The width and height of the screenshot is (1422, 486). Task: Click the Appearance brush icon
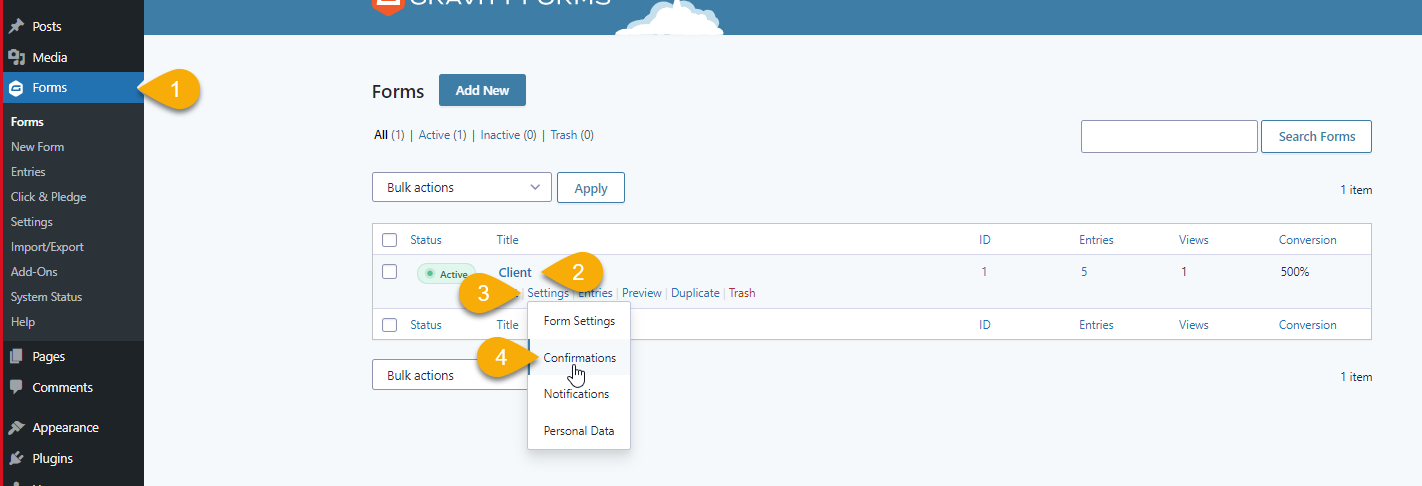17,427
